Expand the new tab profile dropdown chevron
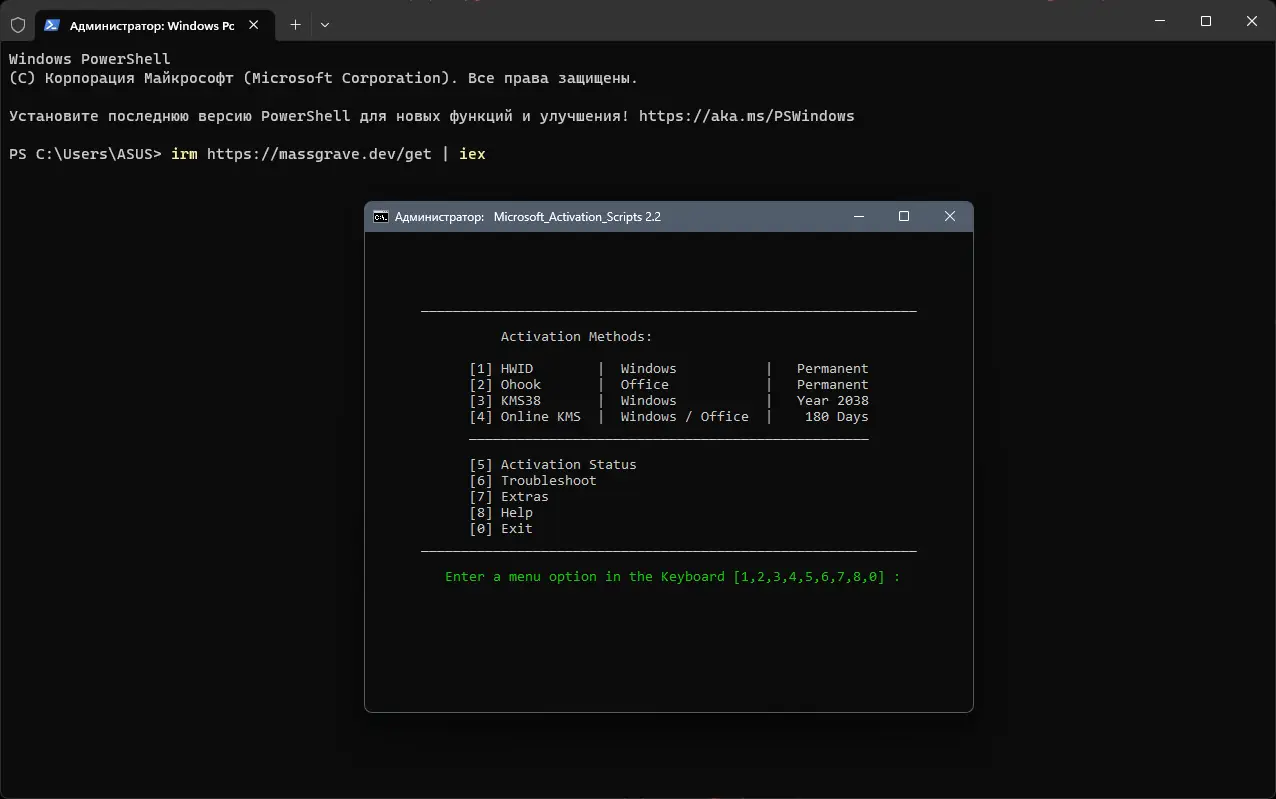This screenshot has width=1276, height=799. [x=325, y=24]
